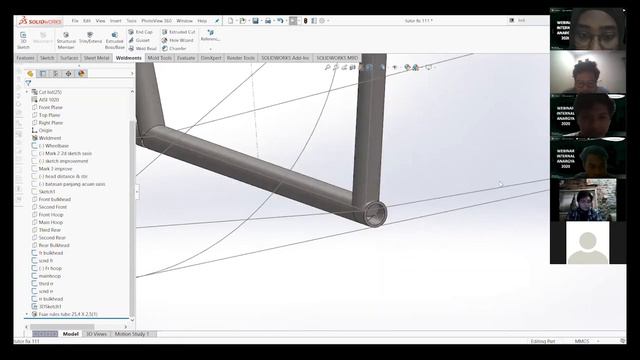Switch to the Mold Tools tab

tap(160, 58)
